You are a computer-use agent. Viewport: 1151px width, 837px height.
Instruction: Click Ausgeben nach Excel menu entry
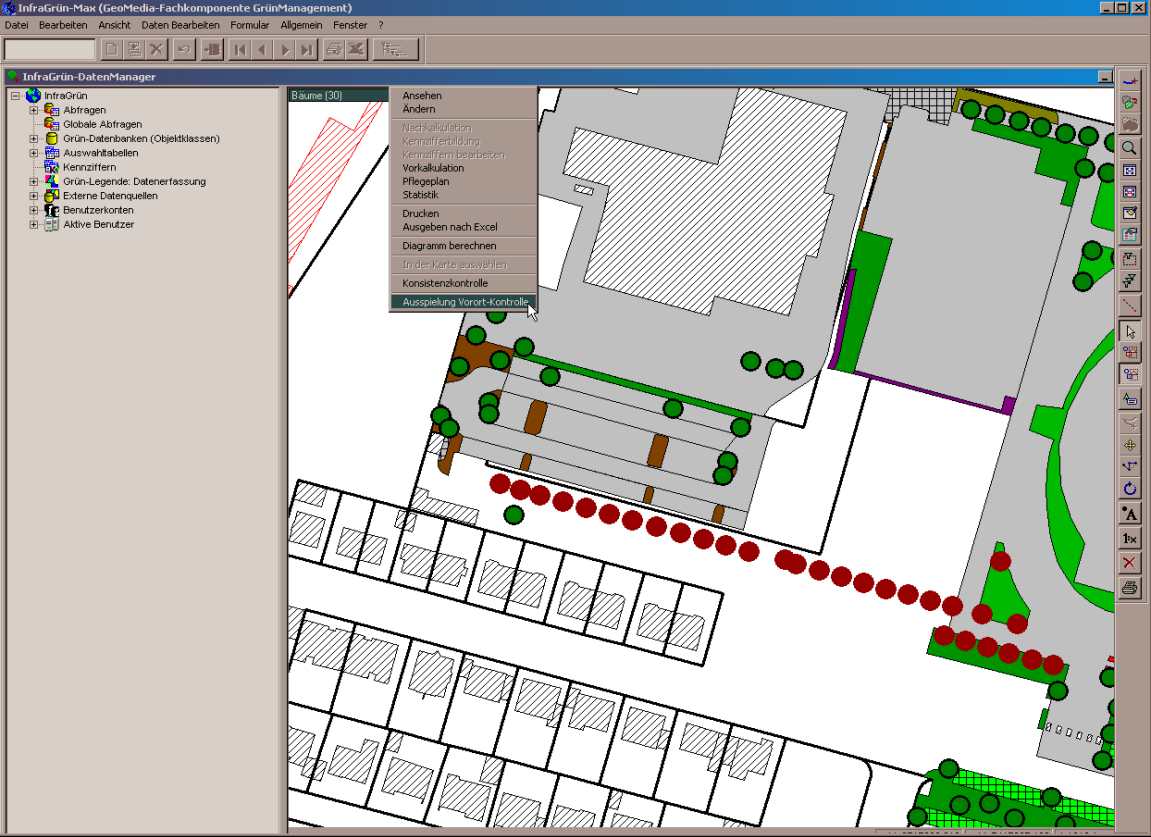point(449,227)
